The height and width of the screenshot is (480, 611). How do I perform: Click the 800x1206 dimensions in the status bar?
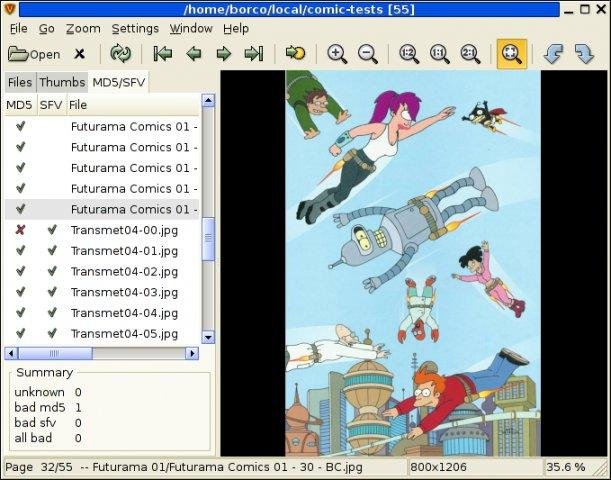[x=438, y=467]
